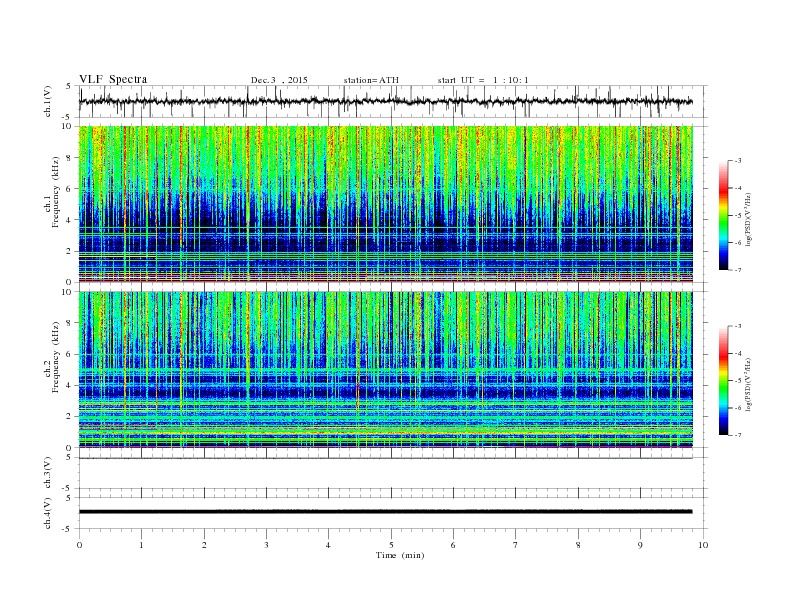
Task: Click the thick ch.4 voltage trace
Action: click(x=385, y=512)
